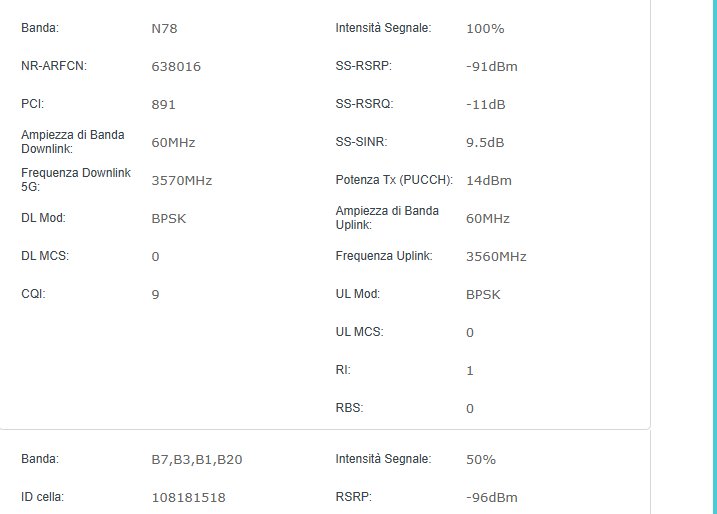Select the 3570MHz downlink frequency value

[x=181, y=181]
